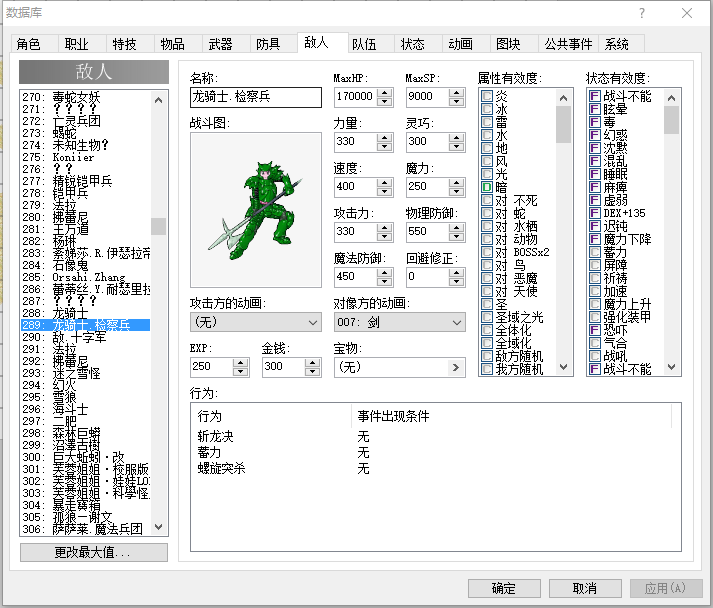The image size is (713, 608).
Task: Open the 系统 tab
Action: coord(621,44)
